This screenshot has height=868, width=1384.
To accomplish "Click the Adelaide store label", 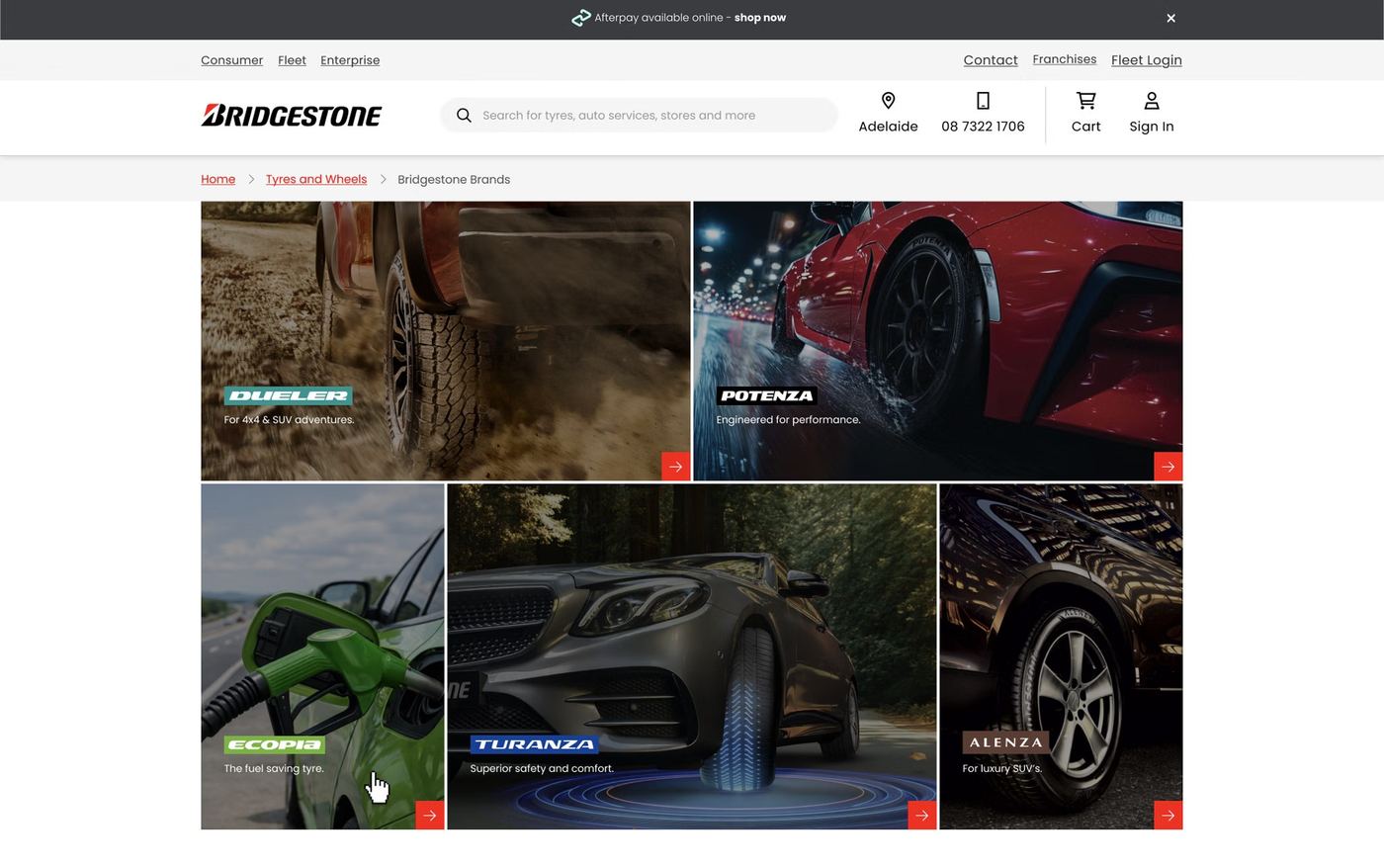I will (x=888, y=127).
